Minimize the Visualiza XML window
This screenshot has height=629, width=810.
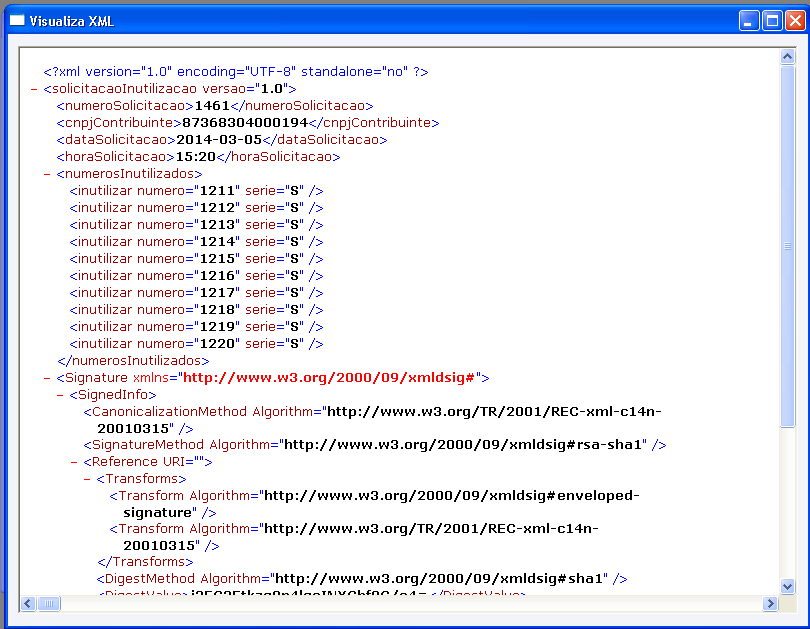pos(749,21)
